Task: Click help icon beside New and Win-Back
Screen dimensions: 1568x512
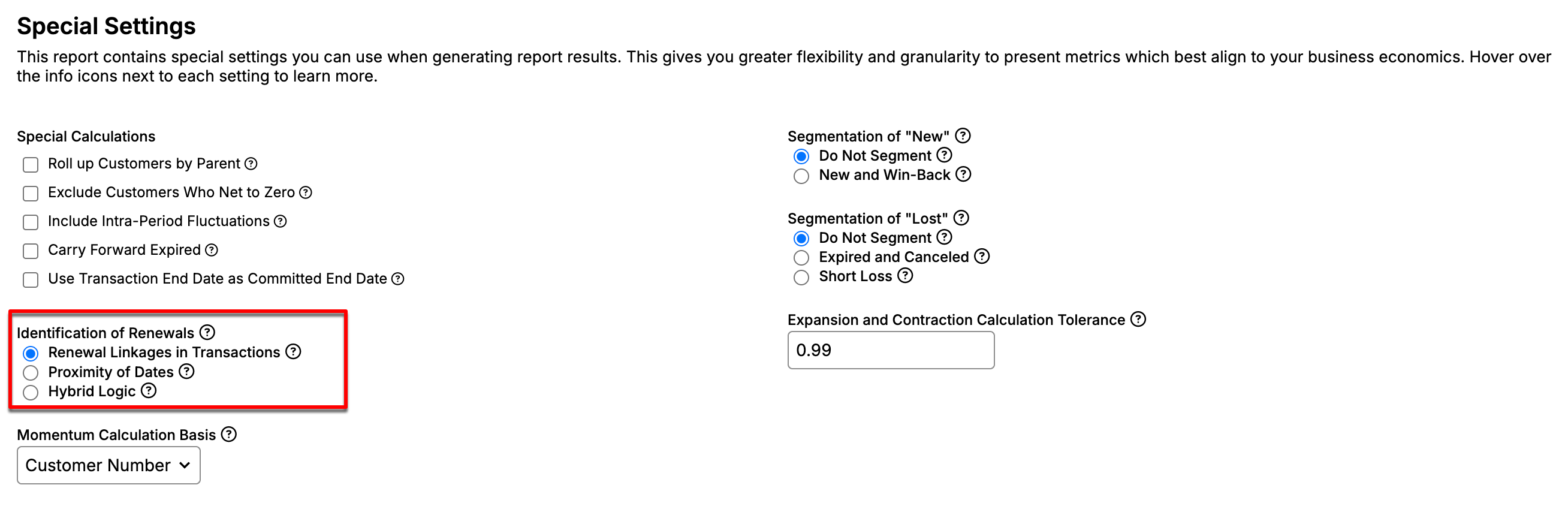Action: [963, 174]
